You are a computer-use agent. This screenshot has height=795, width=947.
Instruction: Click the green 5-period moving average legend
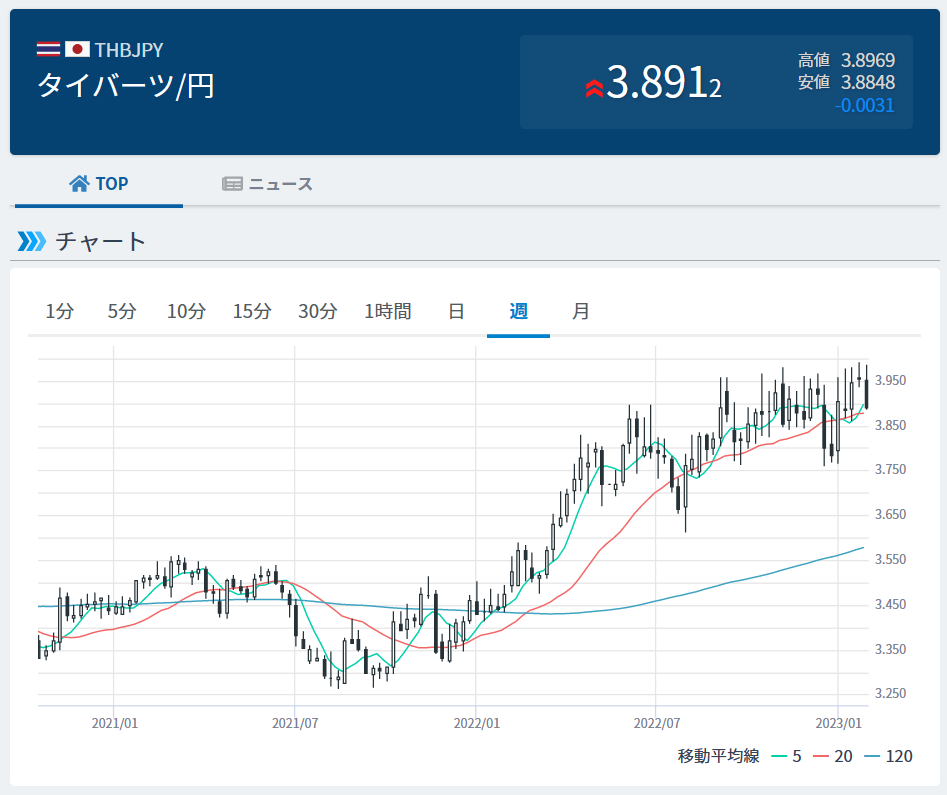(786, 756)
